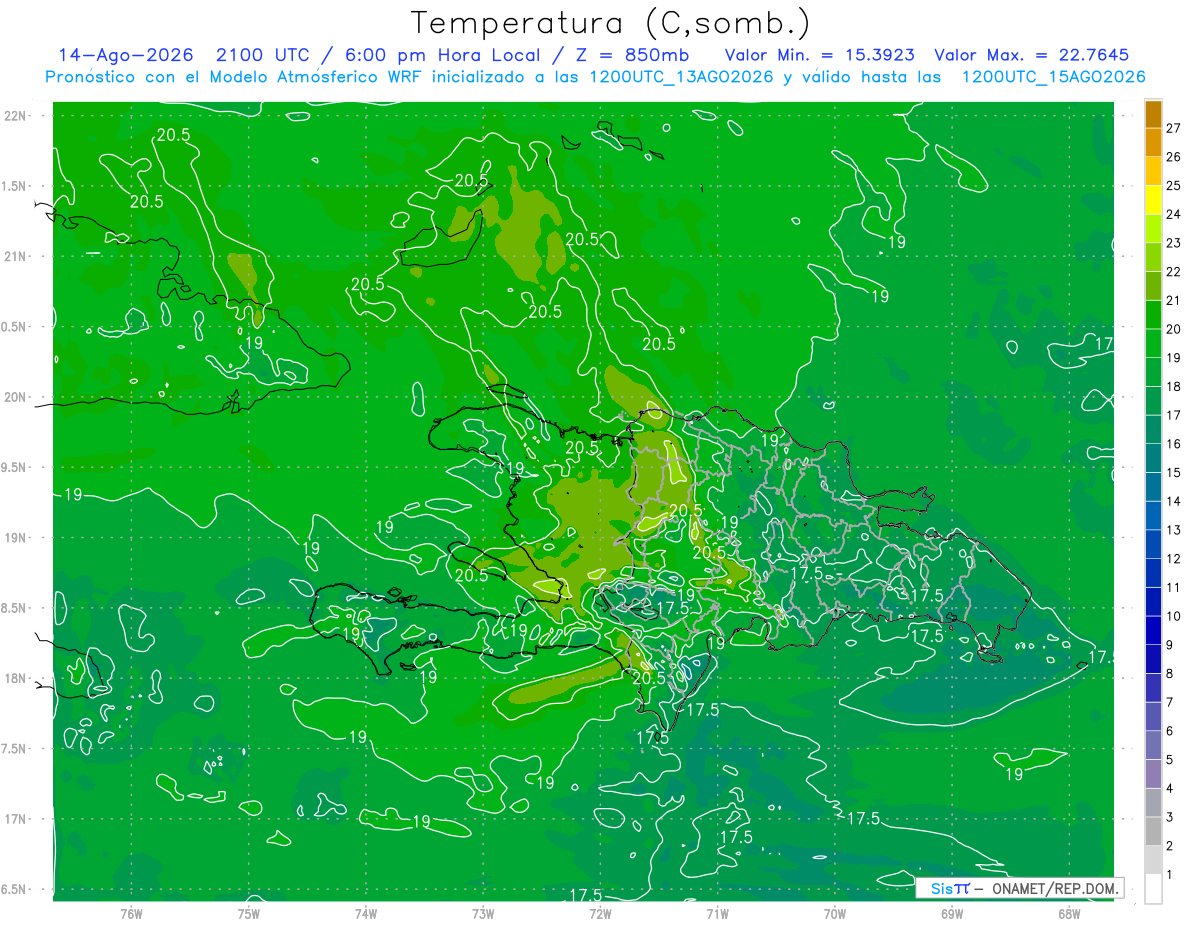Click the "69W" longitude axis label

952,913
